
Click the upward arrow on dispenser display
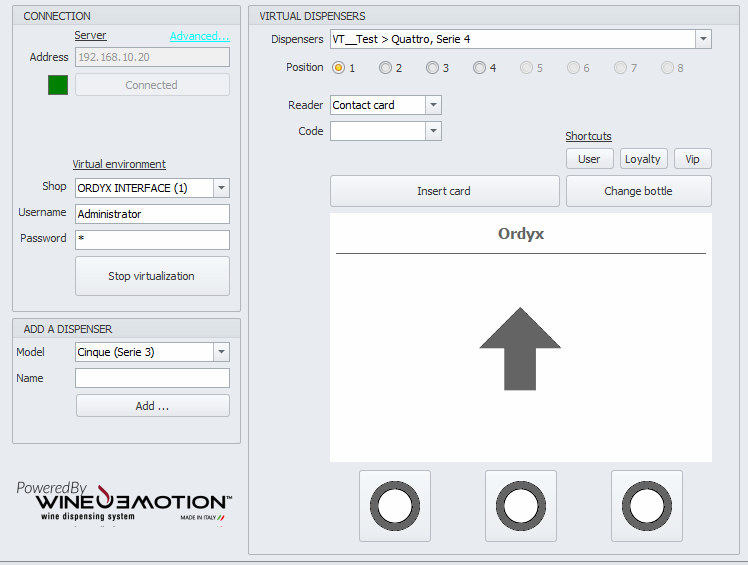tap(520, 348)
